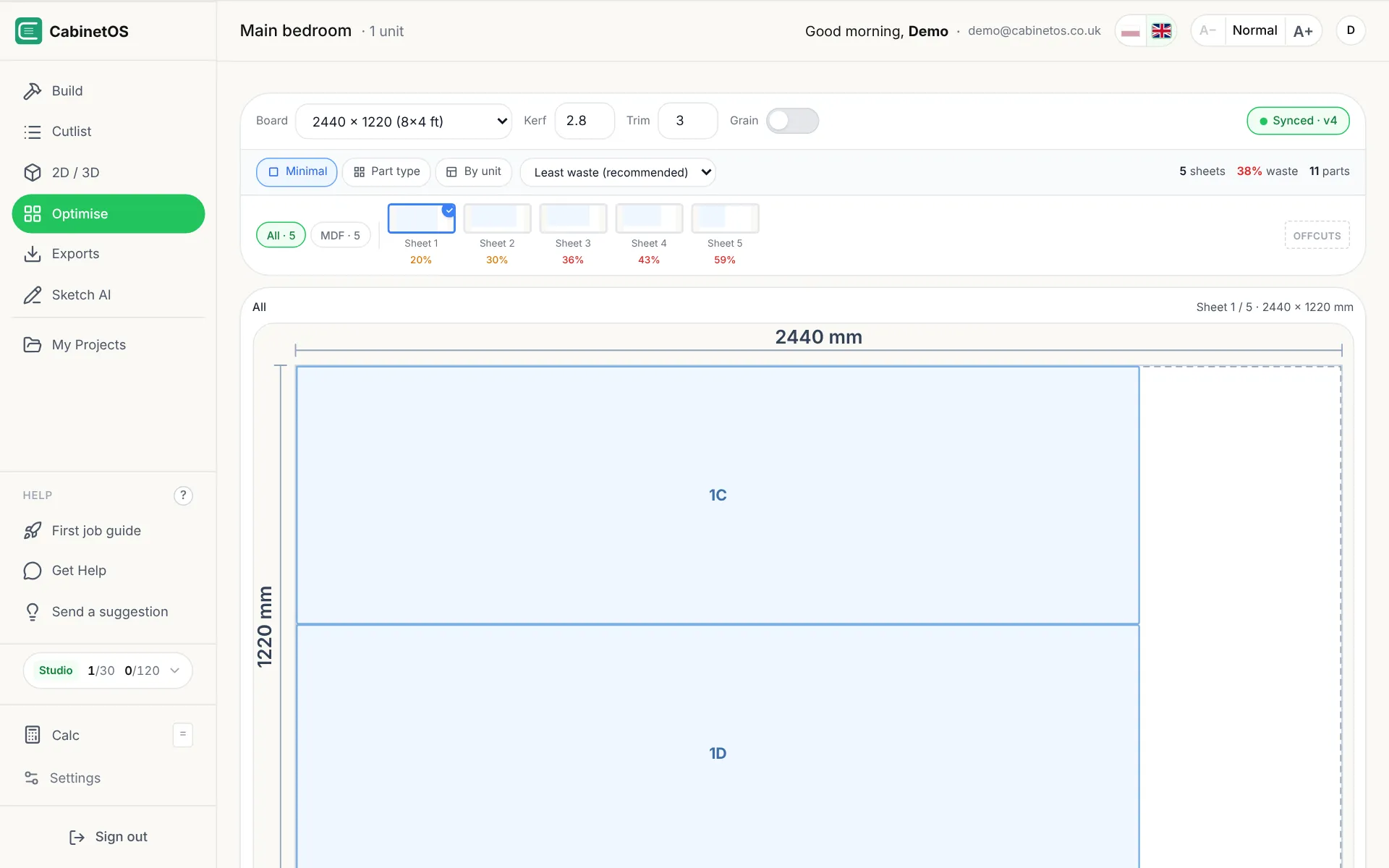Select the By unit label mode
The width and height of the screenshot is (1389, 868).
pos(474,172)
